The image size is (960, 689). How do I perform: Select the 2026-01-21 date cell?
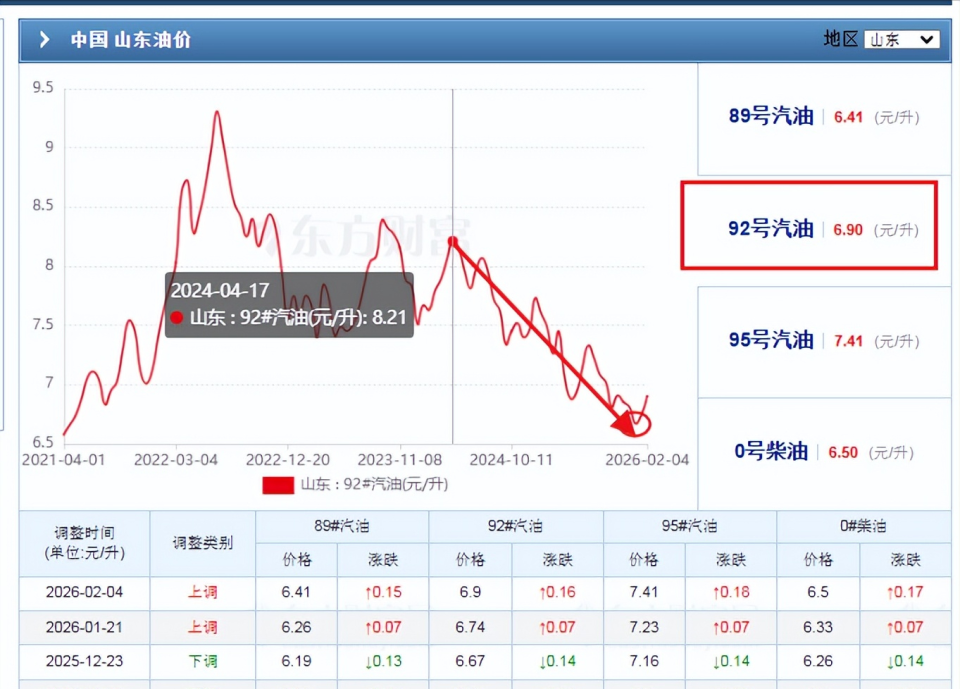pyautogui.click(x=84, y=627)
